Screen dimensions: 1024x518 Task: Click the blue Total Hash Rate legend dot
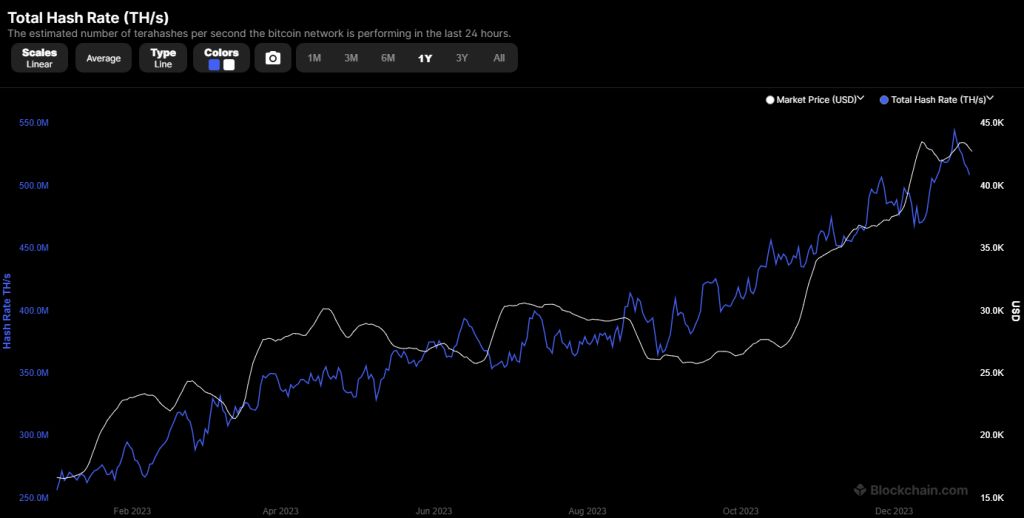pos(883,100)
